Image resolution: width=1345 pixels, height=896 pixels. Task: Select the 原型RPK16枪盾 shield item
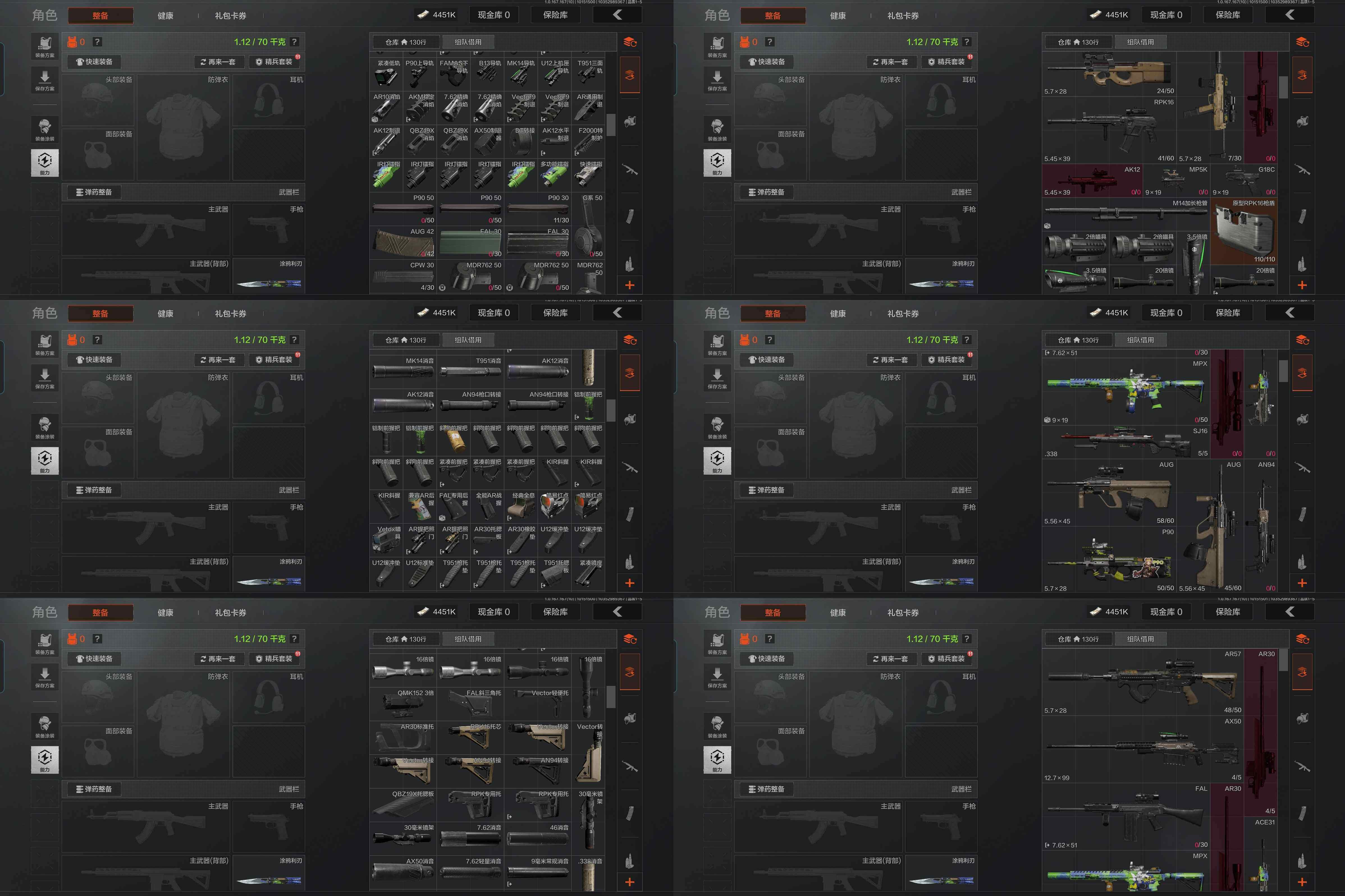pyautogui.click(x=1244, y=231)
